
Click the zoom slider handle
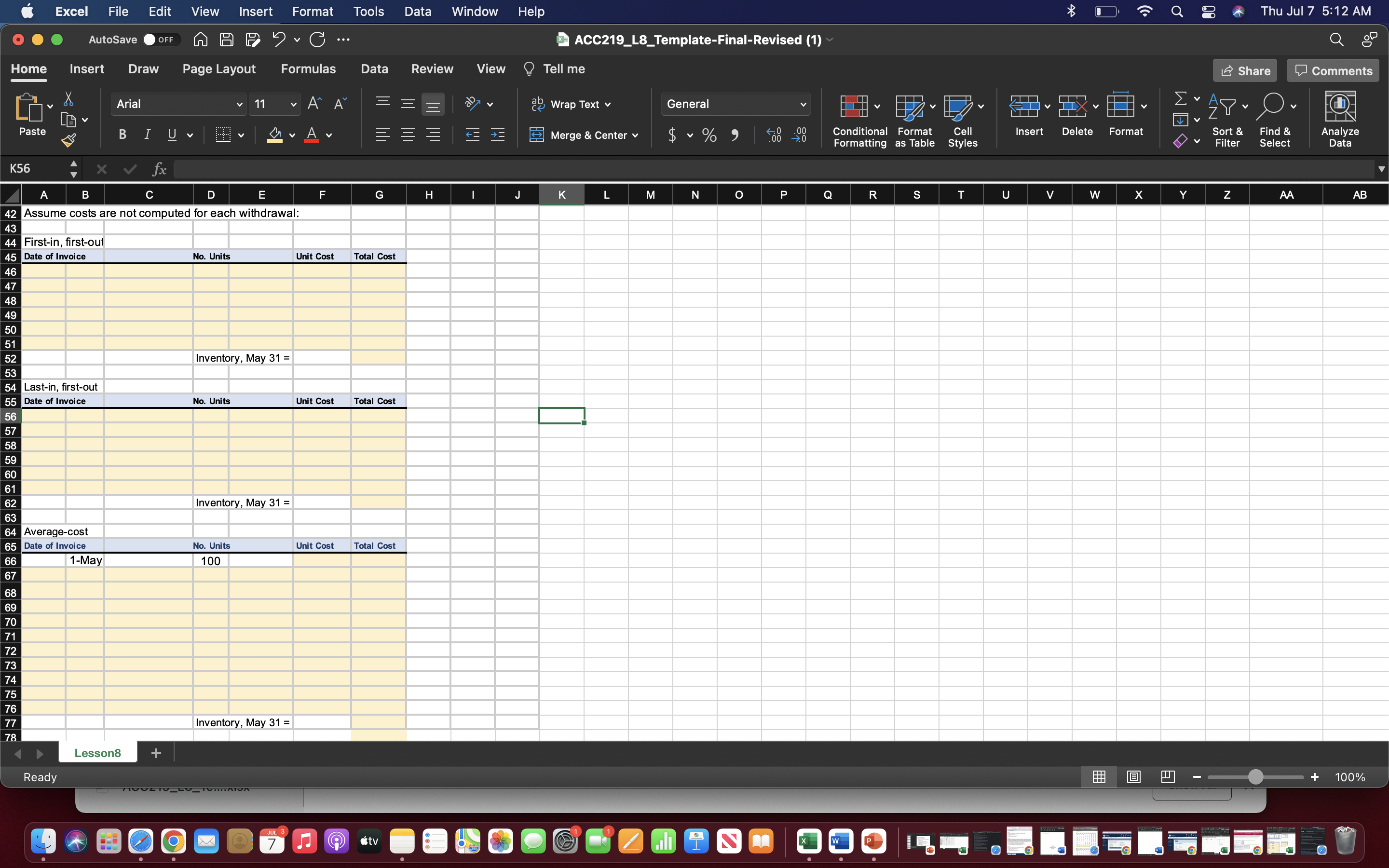tap(1255, 777)
